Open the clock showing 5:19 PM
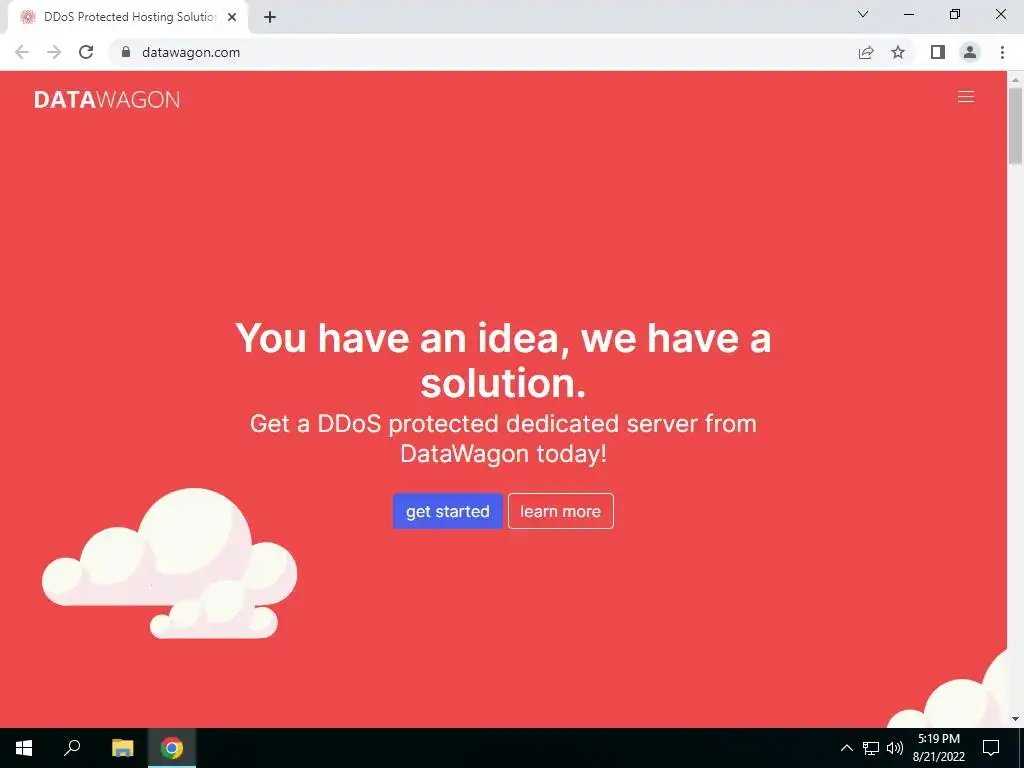The image size is (1024, 768). point(938,748)
